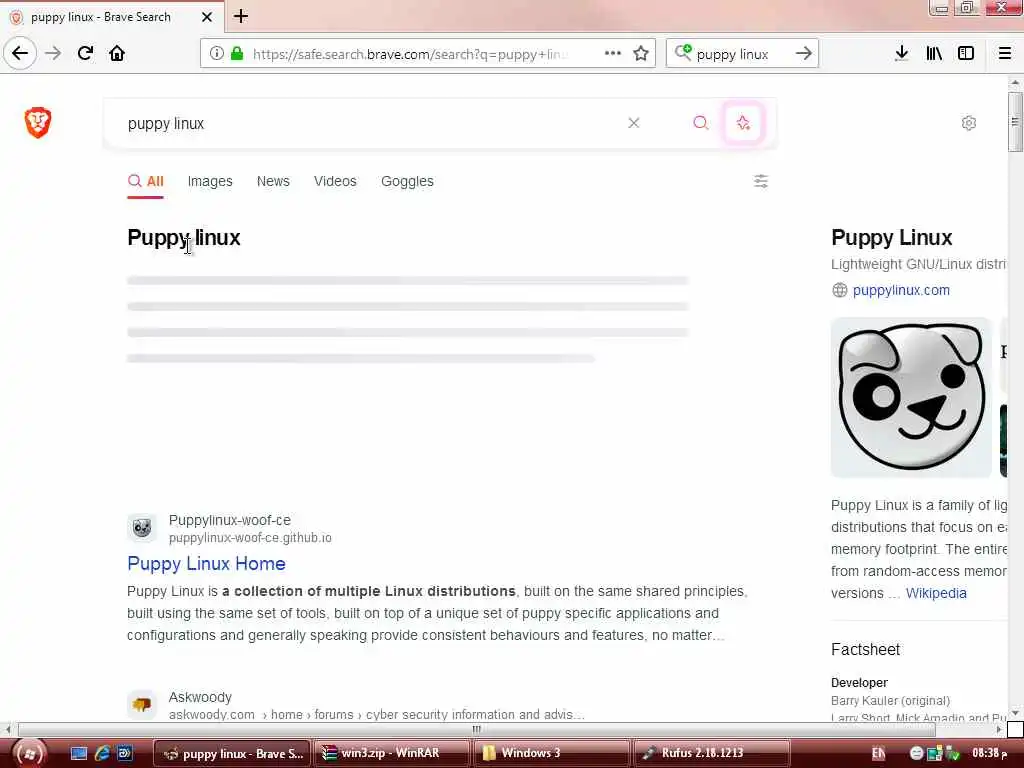
Task: Click the Brave lion logo
Action: pyautogui.click(x=38, y=122)
